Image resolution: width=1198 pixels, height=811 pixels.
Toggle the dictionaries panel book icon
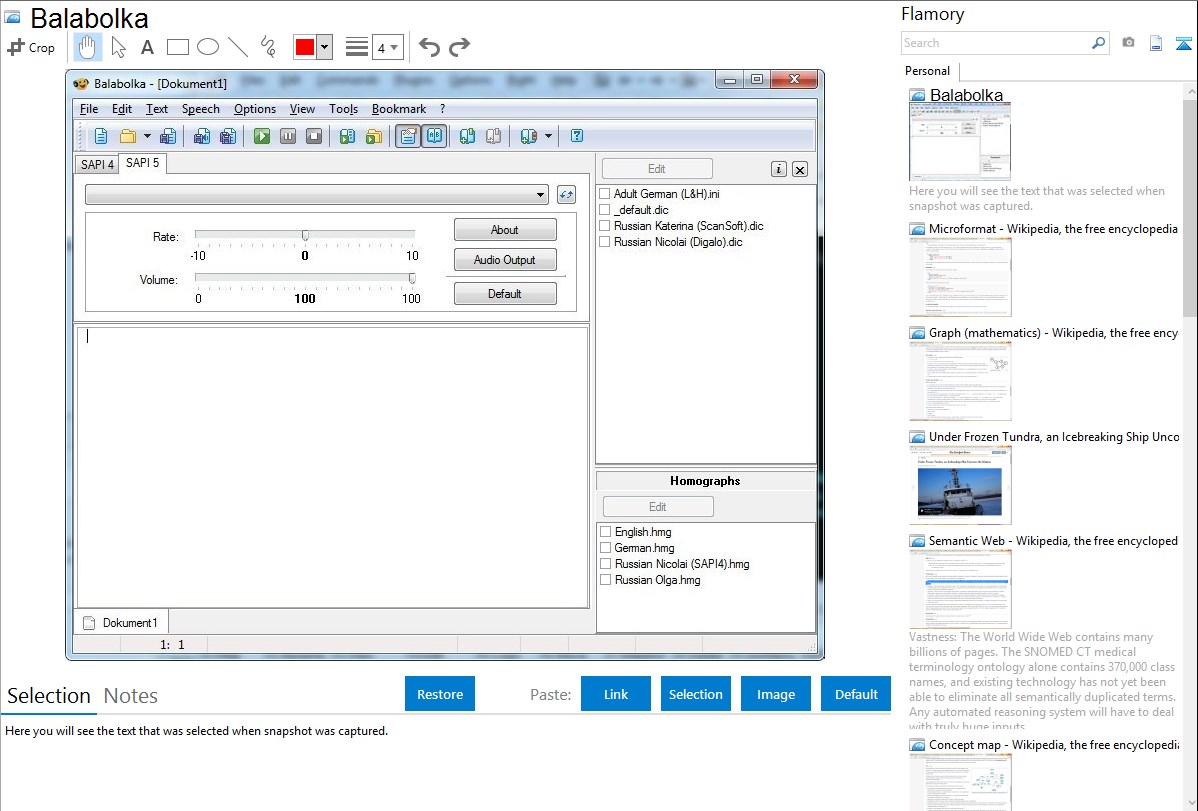point(434,136)
